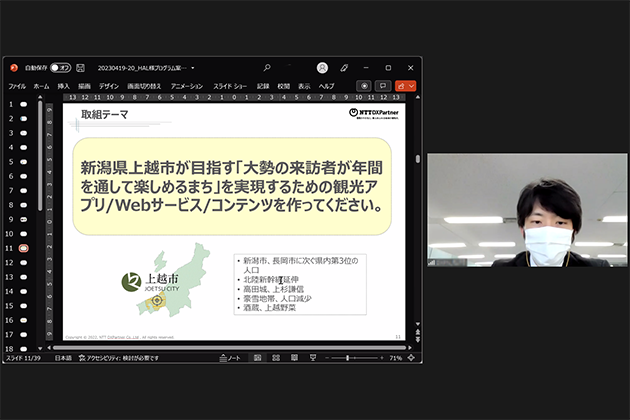Switch to the ヘルプ tab
This screenshot has height=420, width=630.
(x=326, y=86)
